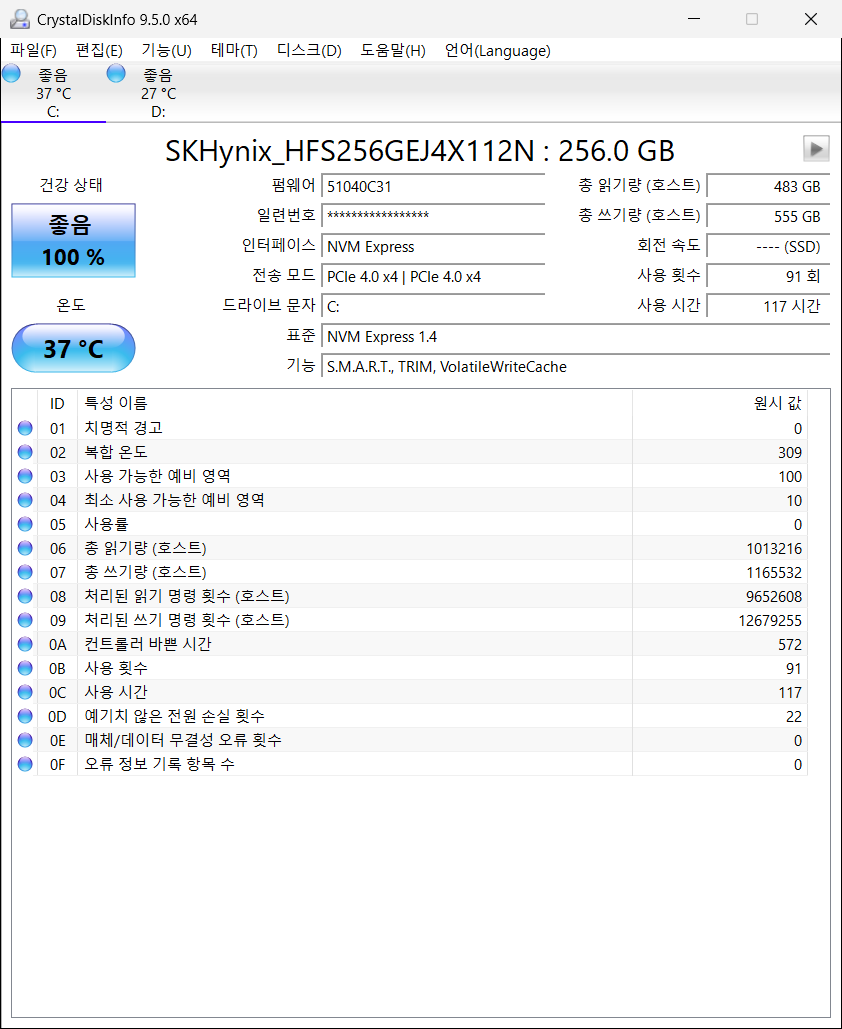This screenshot has width=842, height=1029.
Task: Click raw value 309 of composite temperature
Action: click(x=790, y=453)
